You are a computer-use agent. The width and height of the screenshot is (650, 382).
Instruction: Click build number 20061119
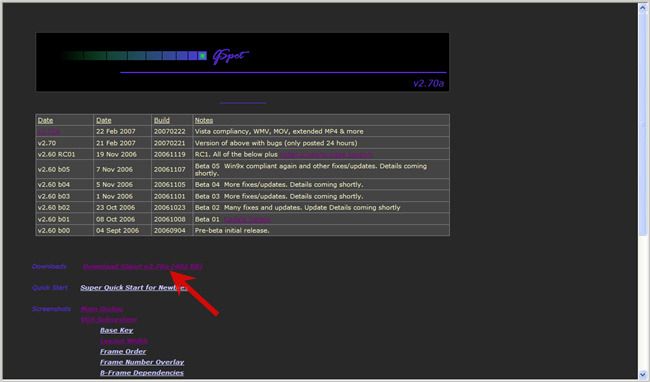(x=170, y=155)
